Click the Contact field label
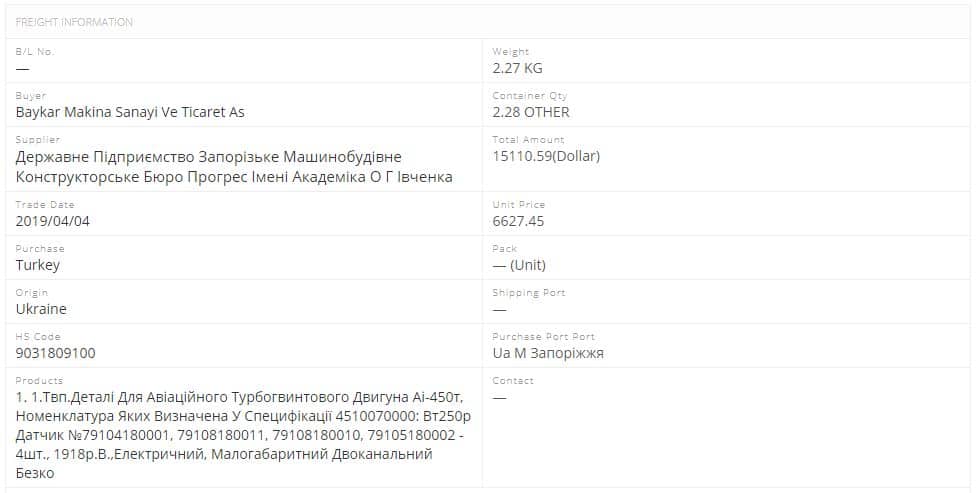 point(513,381)
